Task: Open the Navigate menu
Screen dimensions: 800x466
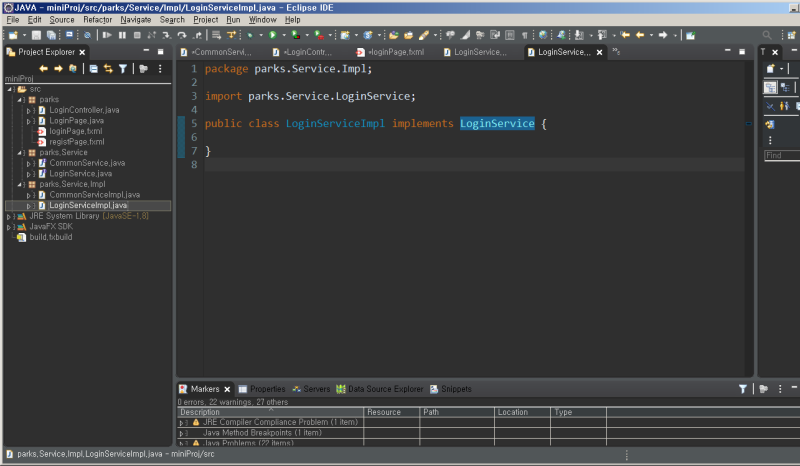Action: coord(136,19)
